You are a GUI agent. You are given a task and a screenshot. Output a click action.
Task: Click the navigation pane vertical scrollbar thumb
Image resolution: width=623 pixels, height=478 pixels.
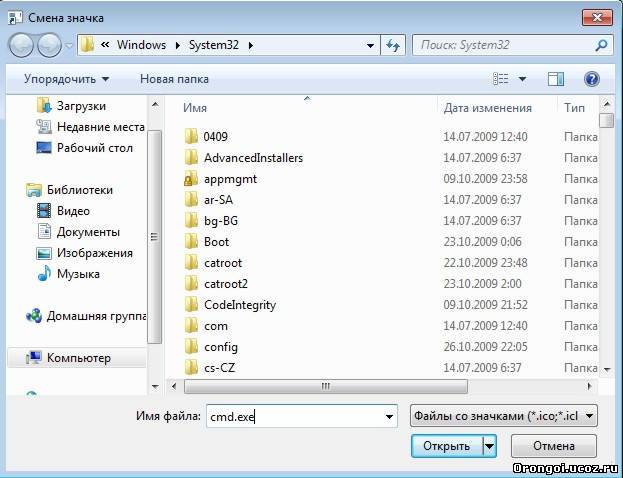[155, 237]
